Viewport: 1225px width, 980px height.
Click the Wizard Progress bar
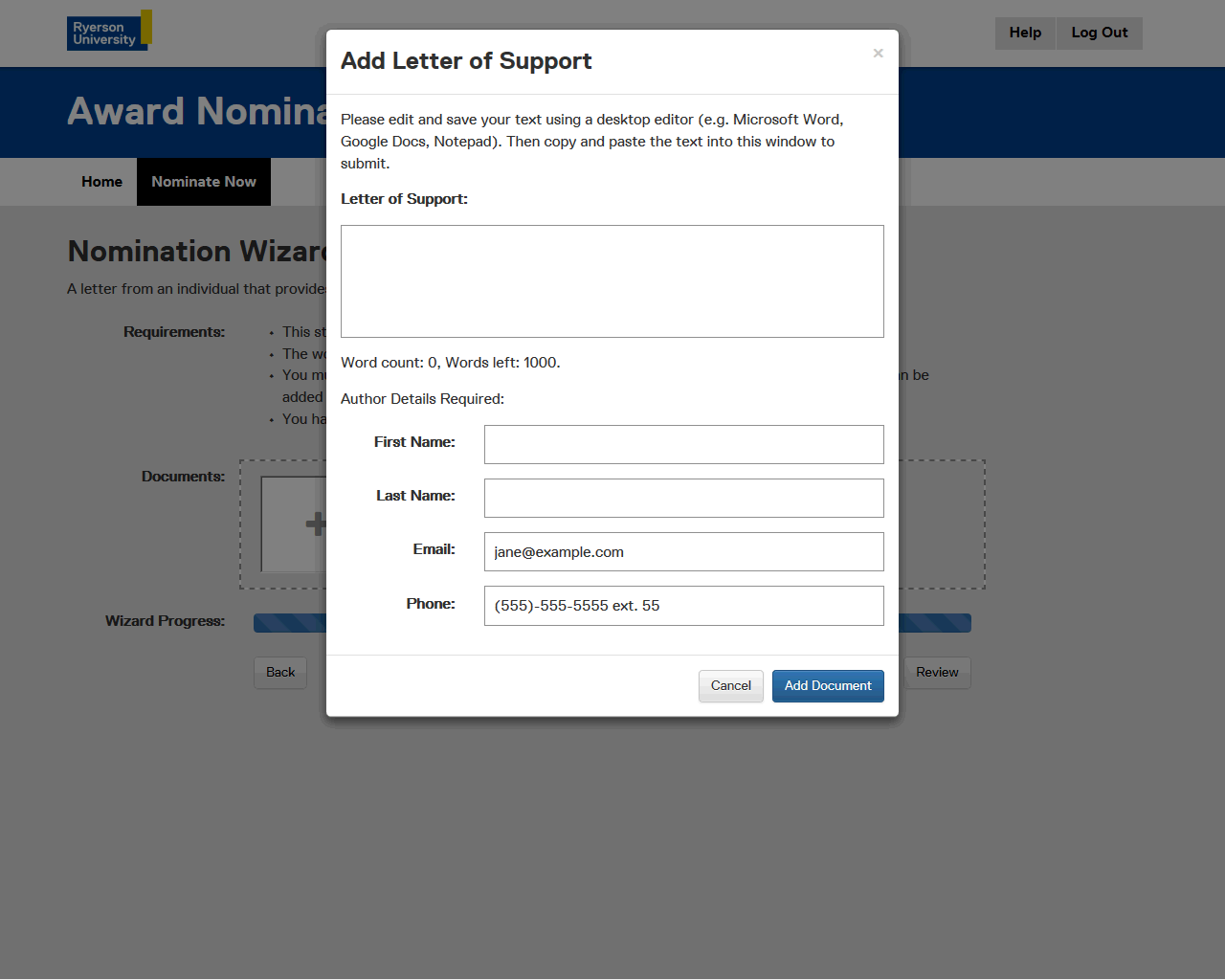tap(289, 624)
